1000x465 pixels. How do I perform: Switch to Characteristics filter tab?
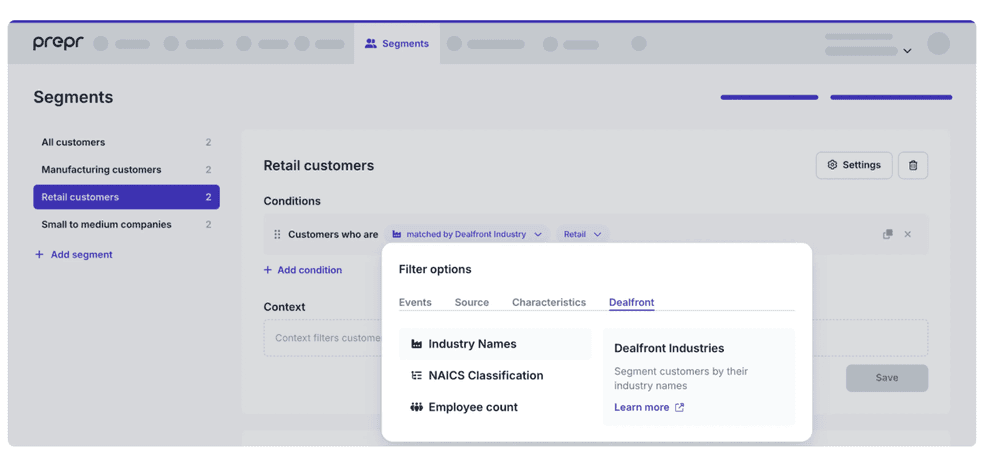(x=549, y=302)
